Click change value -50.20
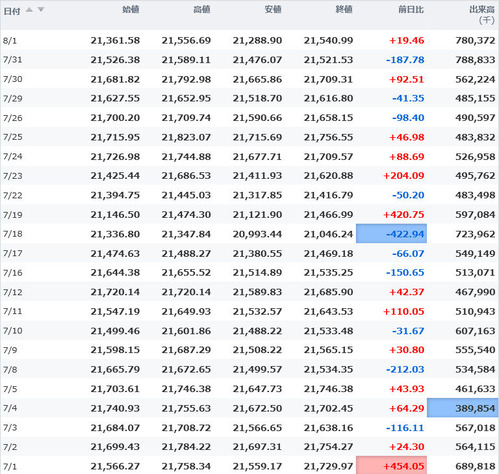Image resolution: width=499 pixels, height=474 pixels. click(408, 195)
